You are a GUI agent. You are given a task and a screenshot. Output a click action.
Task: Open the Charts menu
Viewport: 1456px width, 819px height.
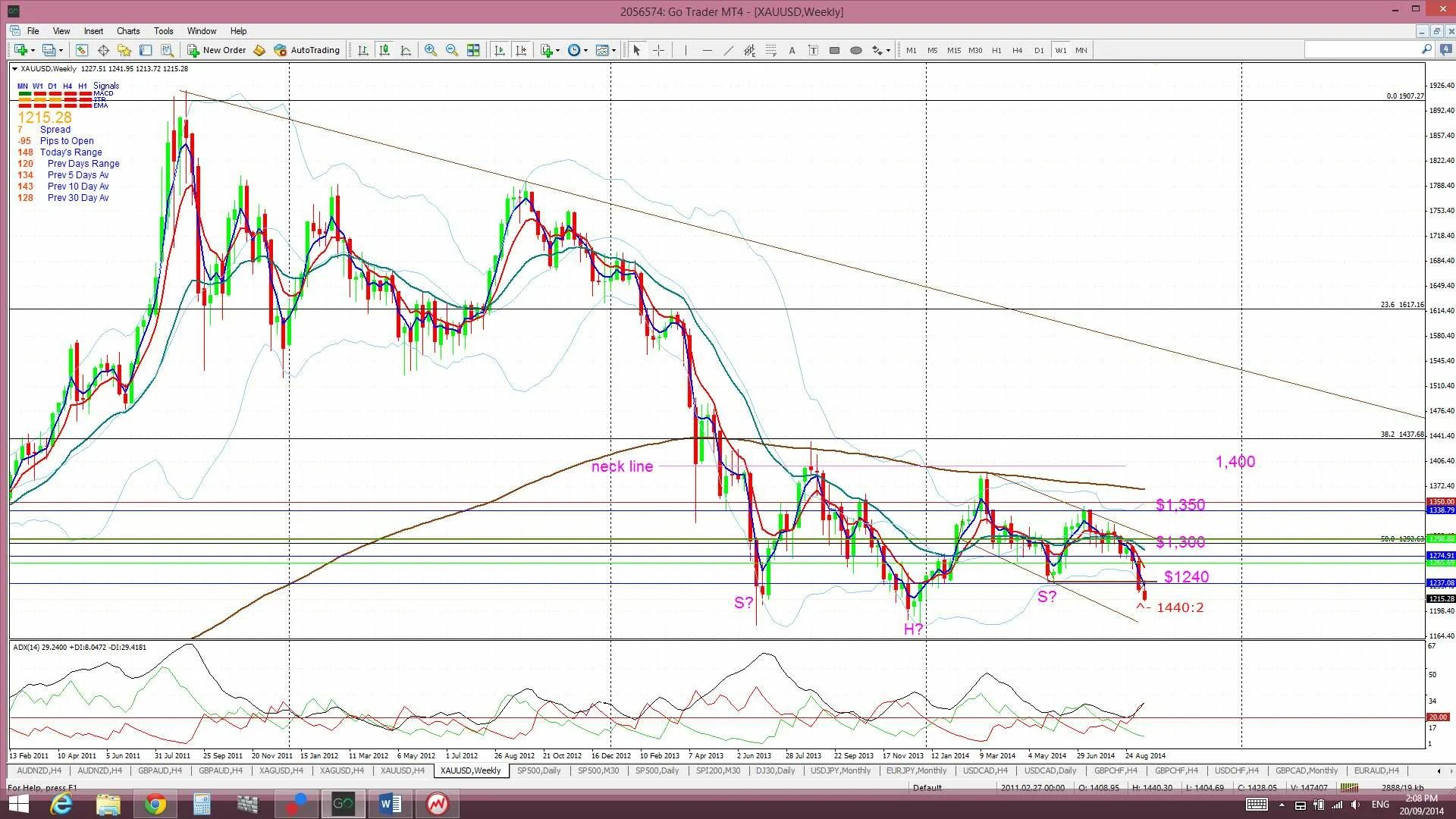(x=127, y=31)
